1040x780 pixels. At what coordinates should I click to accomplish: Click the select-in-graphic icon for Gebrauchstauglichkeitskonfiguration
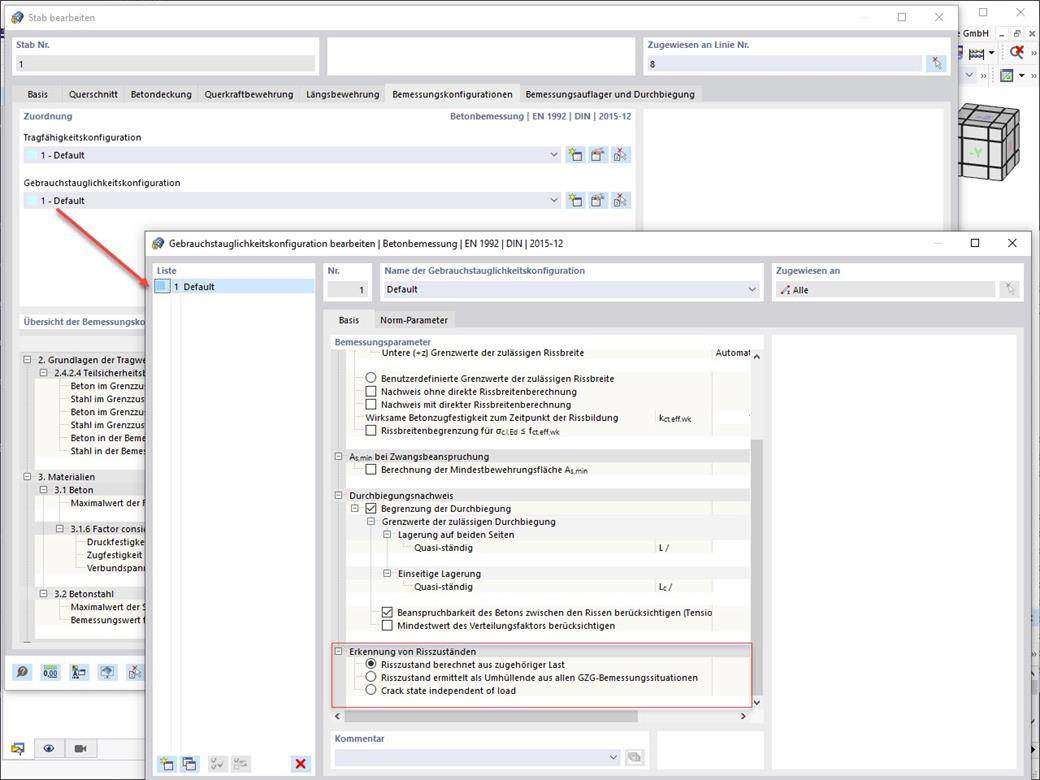621,200
